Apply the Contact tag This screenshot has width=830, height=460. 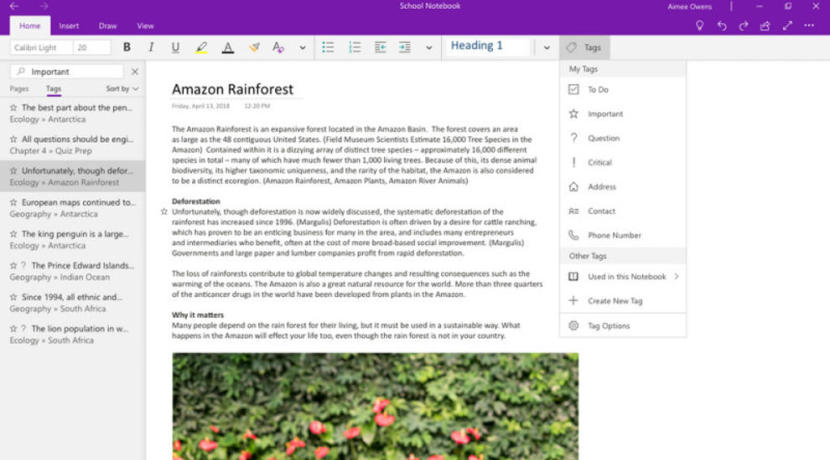pos(622,211)
